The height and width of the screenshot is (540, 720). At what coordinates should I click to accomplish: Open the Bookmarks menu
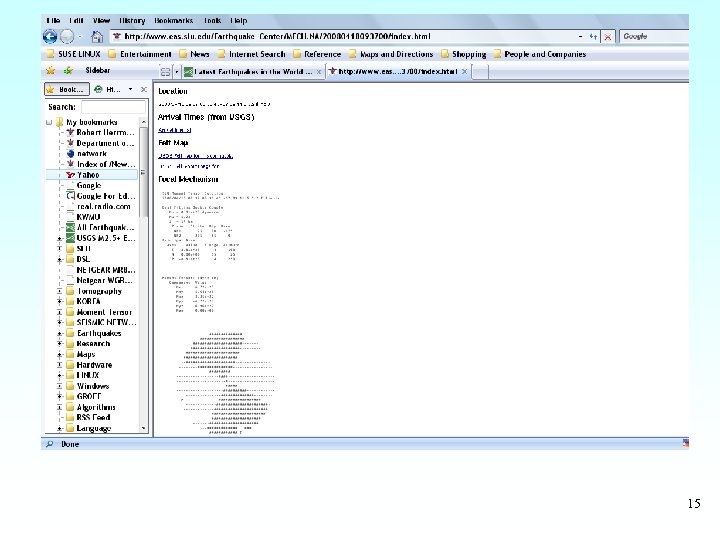tap(173, 20)
